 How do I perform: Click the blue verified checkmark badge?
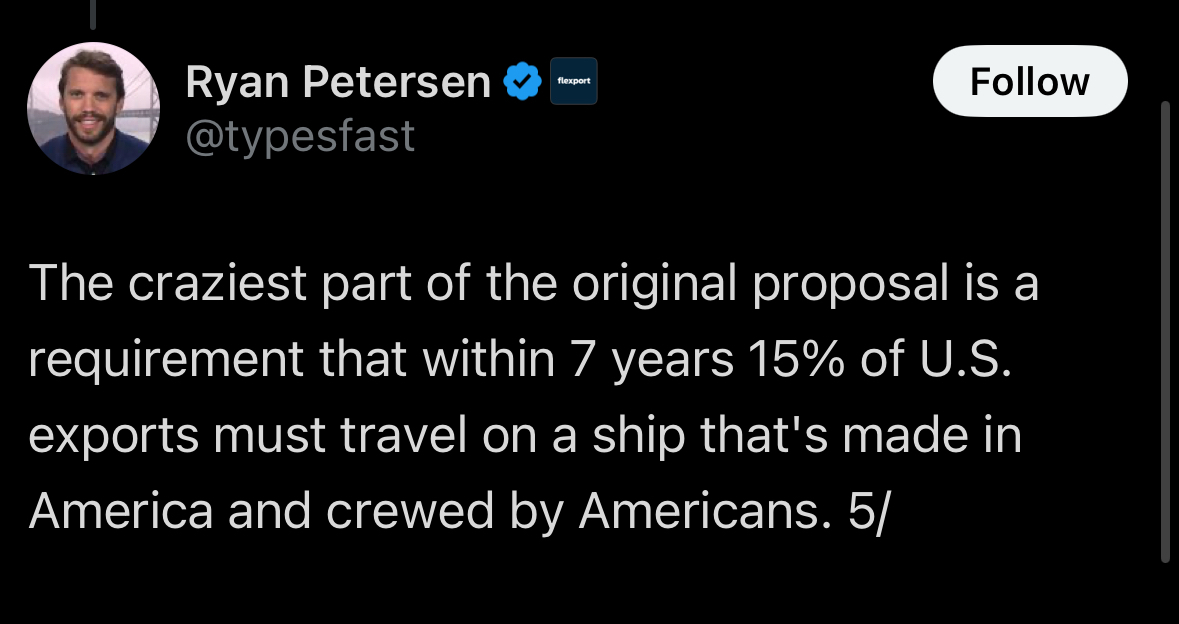pyautogui.click(x=523, y=82)
